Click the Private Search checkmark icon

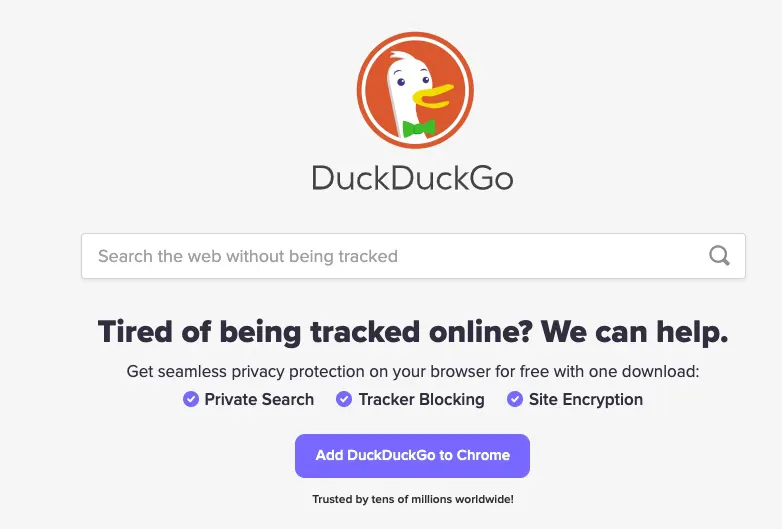191,399
